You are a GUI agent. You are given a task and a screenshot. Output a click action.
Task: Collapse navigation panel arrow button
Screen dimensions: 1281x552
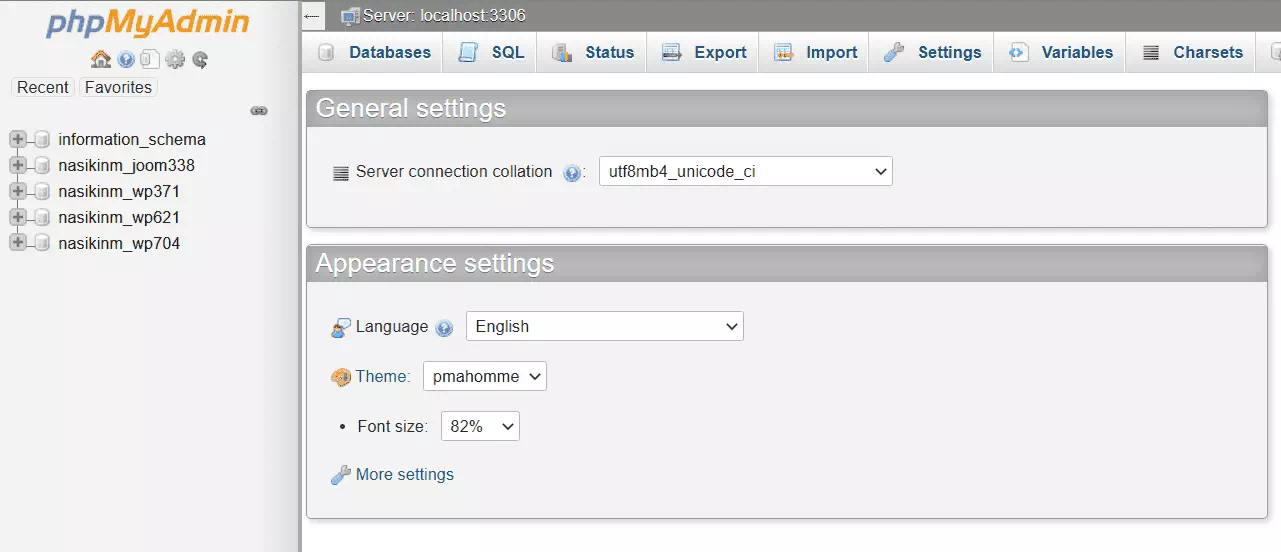(313, 16)
